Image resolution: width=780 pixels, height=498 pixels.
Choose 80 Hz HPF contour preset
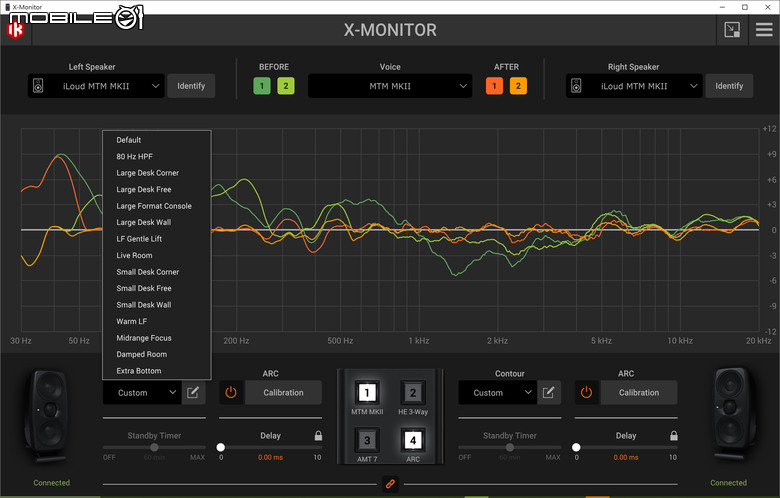(x=157, y=157)
